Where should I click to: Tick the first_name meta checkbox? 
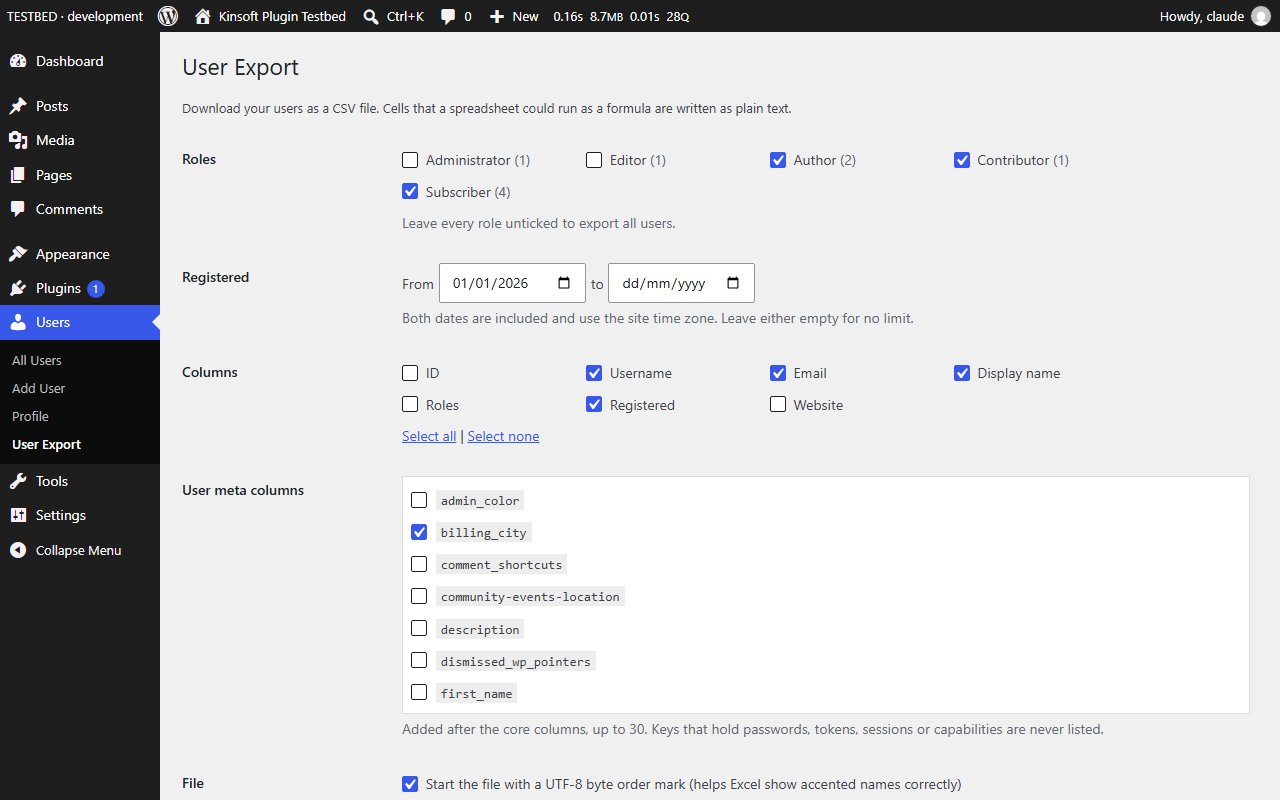pos(419,692)
